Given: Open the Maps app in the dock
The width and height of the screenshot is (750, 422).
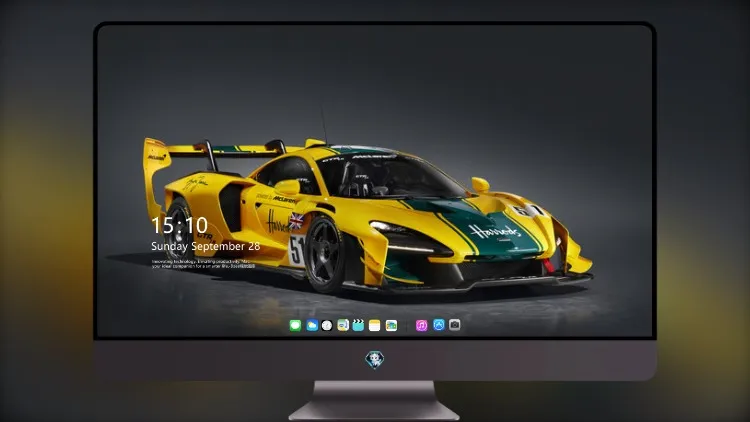Looking at the screenshot, I should (x=343, y=326).
